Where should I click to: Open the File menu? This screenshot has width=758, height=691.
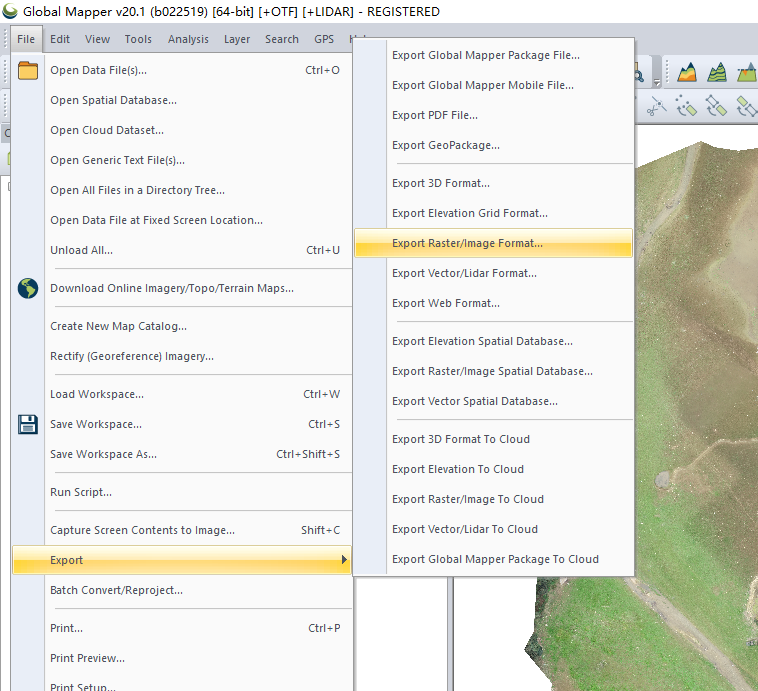(x=26, y=39)
